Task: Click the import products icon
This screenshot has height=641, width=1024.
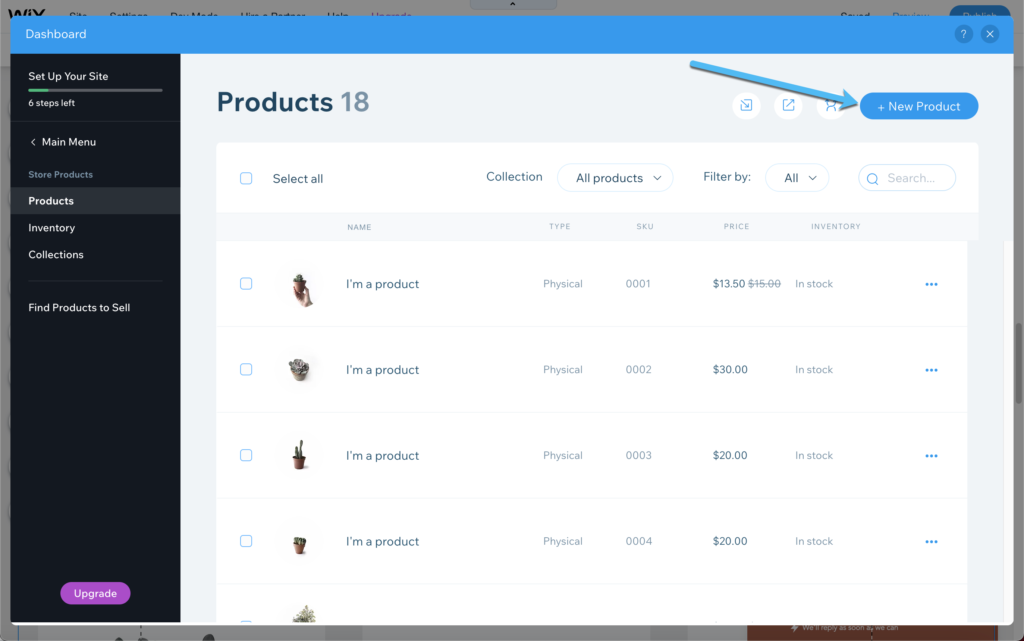Action: [x=746, y=105]
